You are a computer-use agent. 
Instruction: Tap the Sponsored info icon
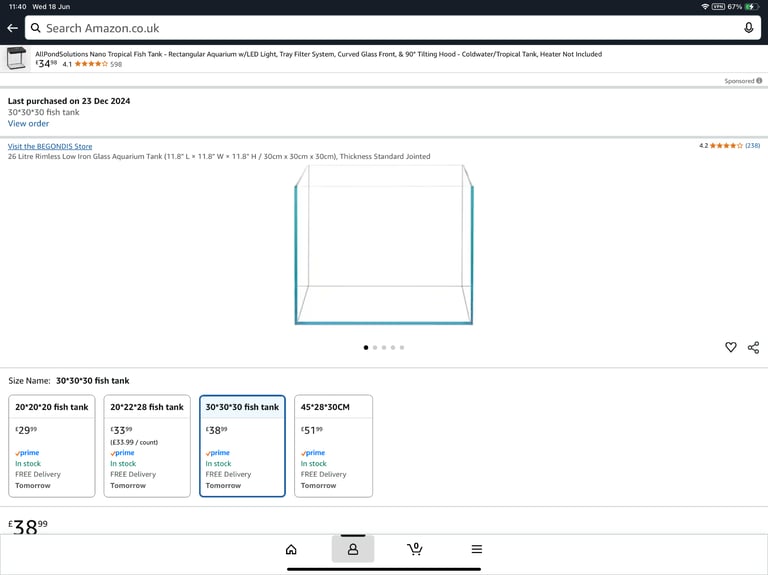759,81
